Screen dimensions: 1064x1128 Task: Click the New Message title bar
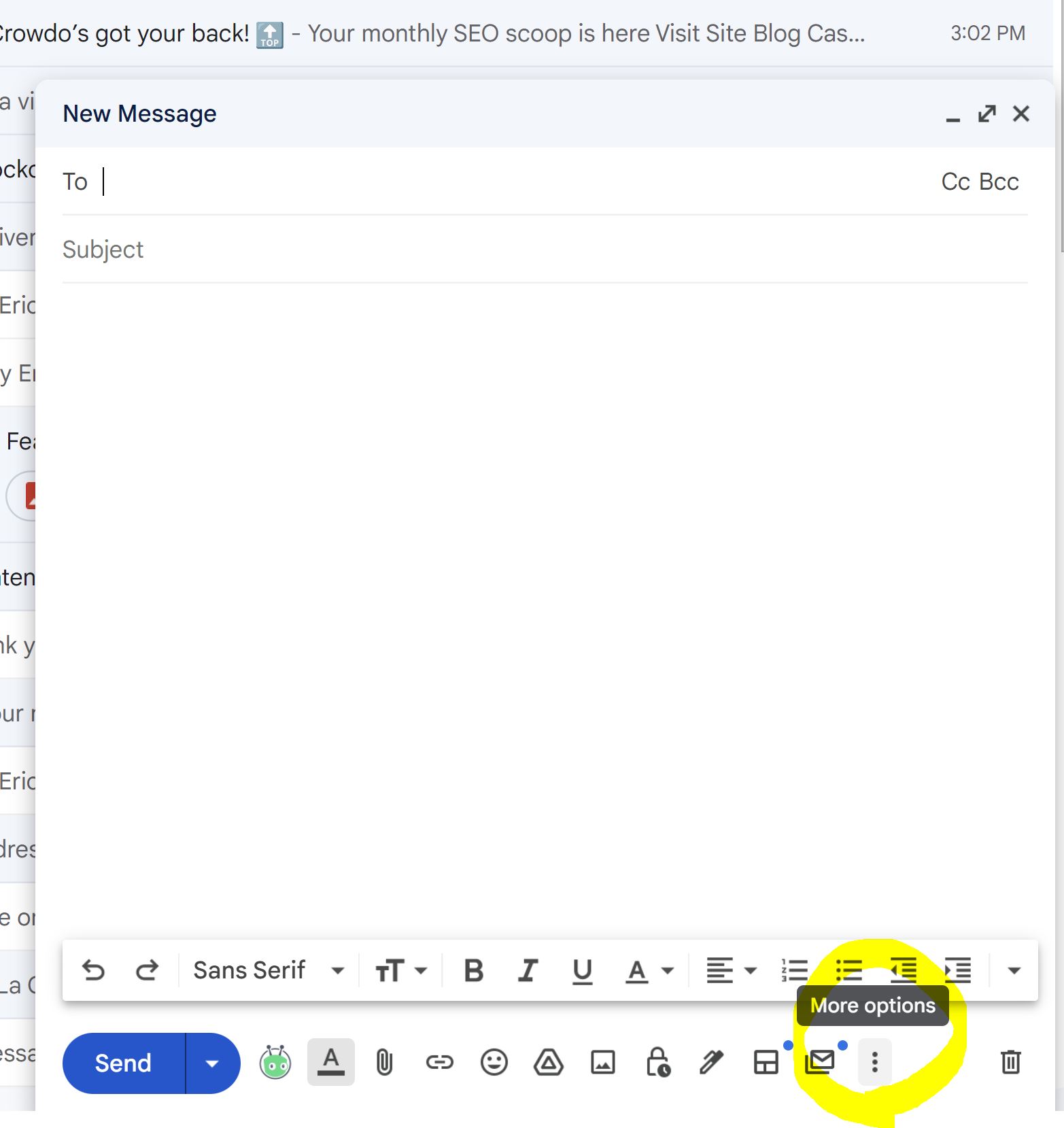click(x=545, y=114)
